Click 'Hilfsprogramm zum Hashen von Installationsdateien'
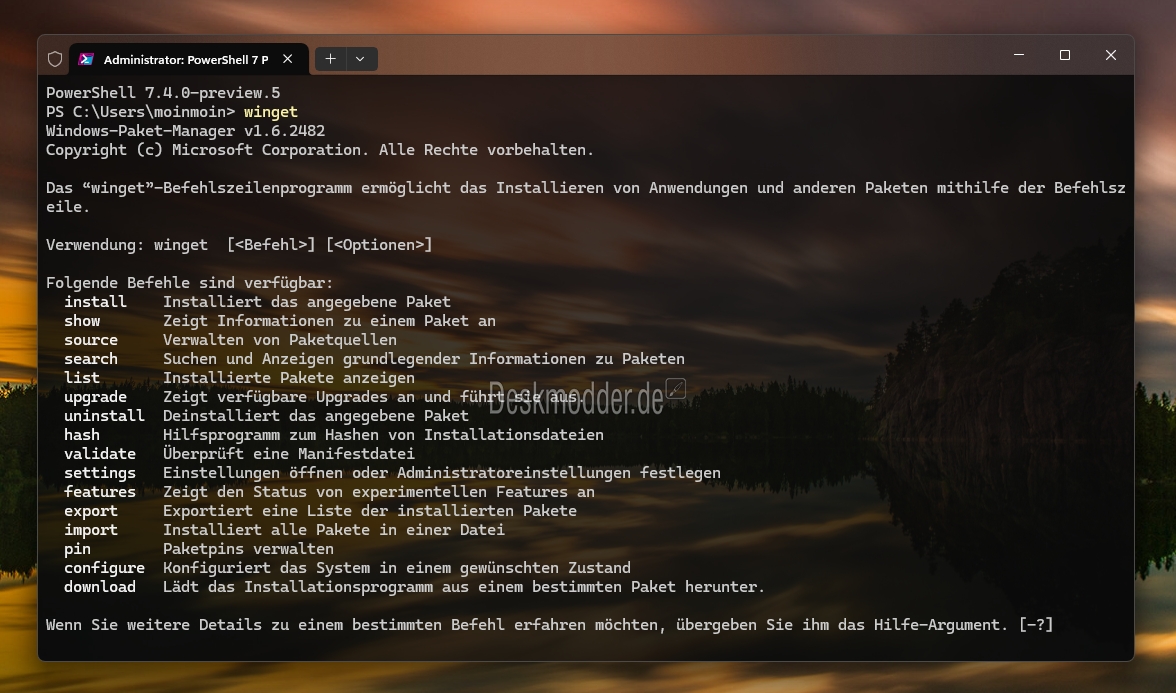Screen dimensions: 1176x693 (x=383, y=435)
